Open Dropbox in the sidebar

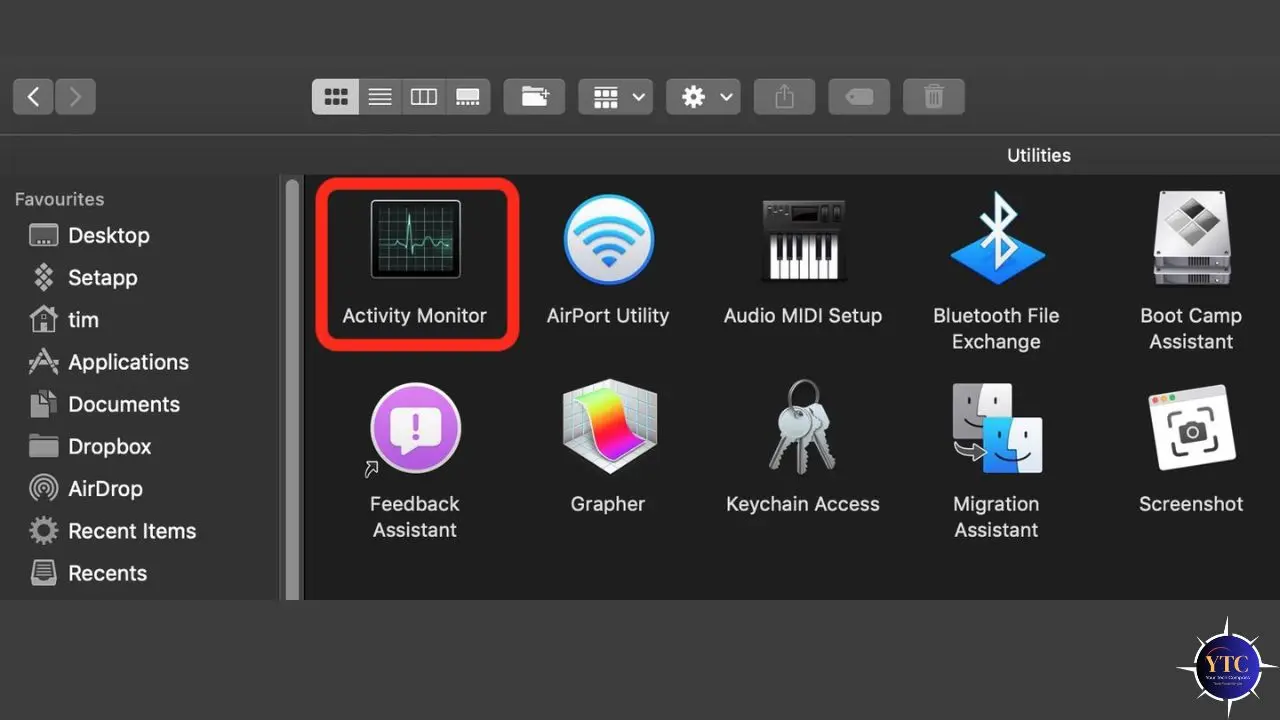pos(90,447)
